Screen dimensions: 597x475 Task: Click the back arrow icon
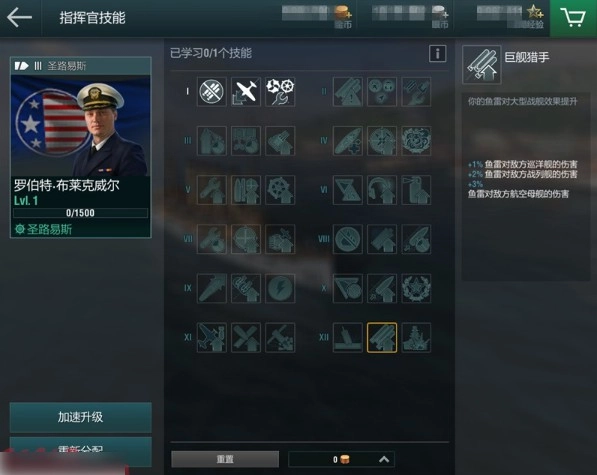tap(19, 18)
